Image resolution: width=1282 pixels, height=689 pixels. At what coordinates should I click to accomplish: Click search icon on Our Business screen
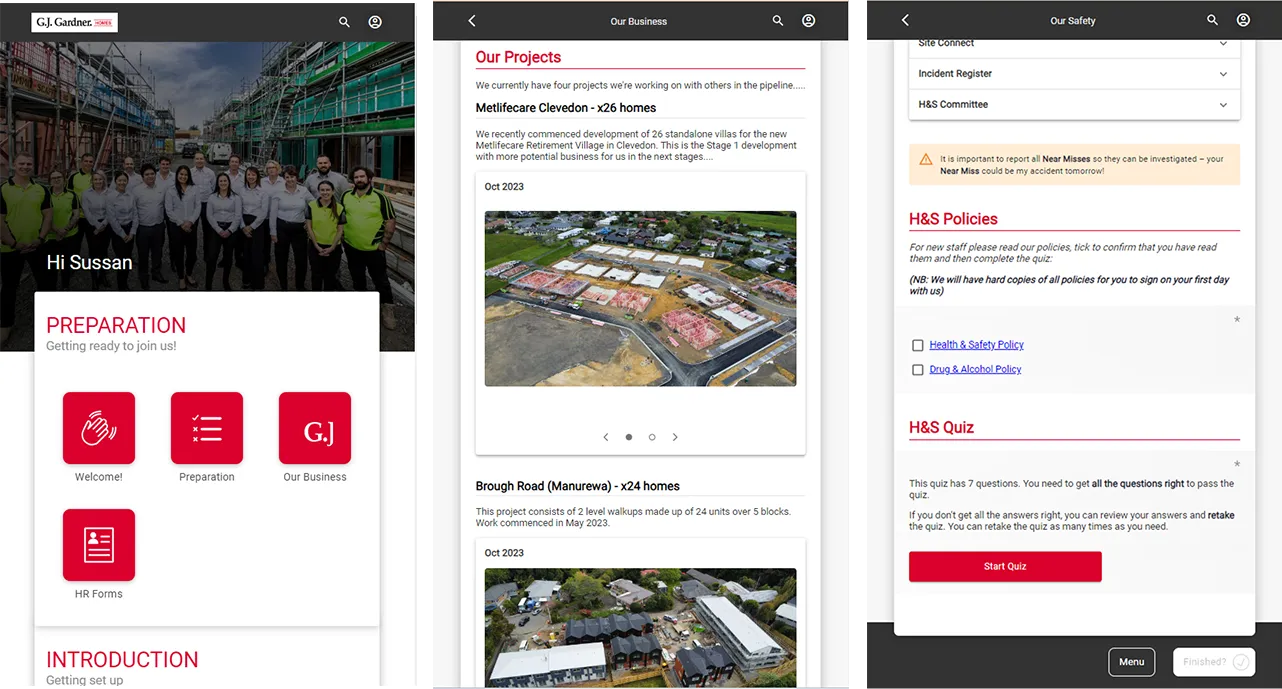click(778, 21)
